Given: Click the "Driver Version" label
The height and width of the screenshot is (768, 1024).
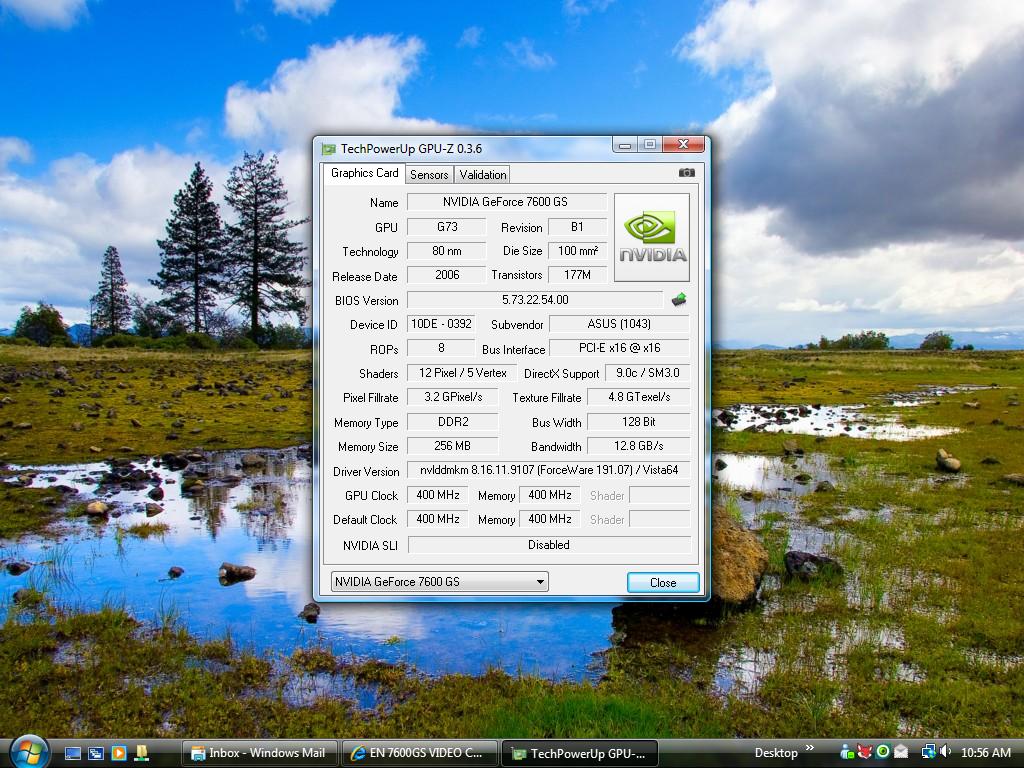Looking at the screenshot, I should click(x=366, y=472).
